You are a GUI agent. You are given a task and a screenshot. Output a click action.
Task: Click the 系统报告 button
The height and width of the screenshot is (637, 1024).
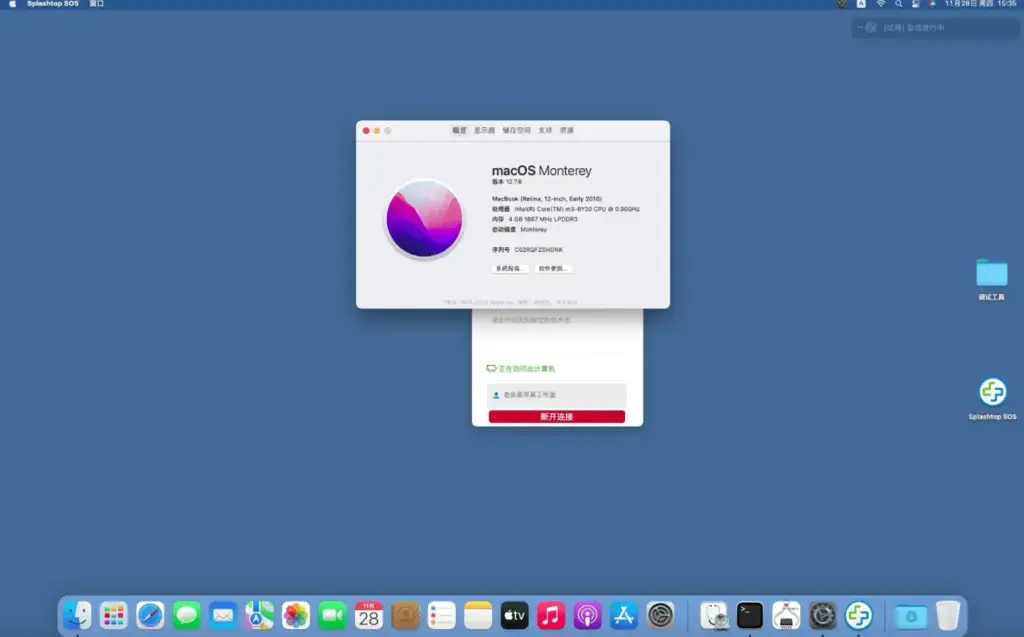pos(510,269)
